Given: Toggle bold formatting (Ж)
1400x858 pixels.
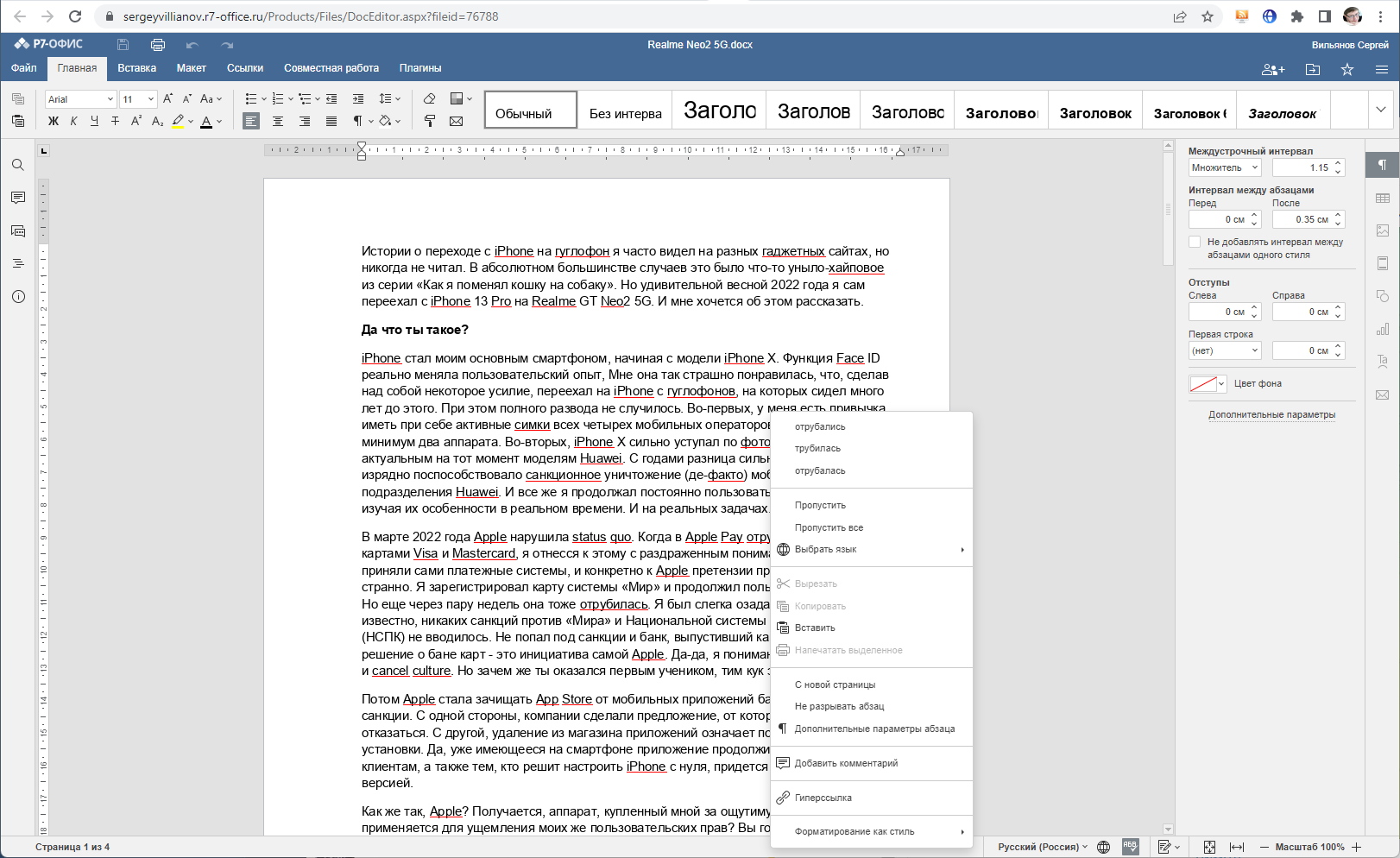Looking at the screenshot, I should 54,122.
